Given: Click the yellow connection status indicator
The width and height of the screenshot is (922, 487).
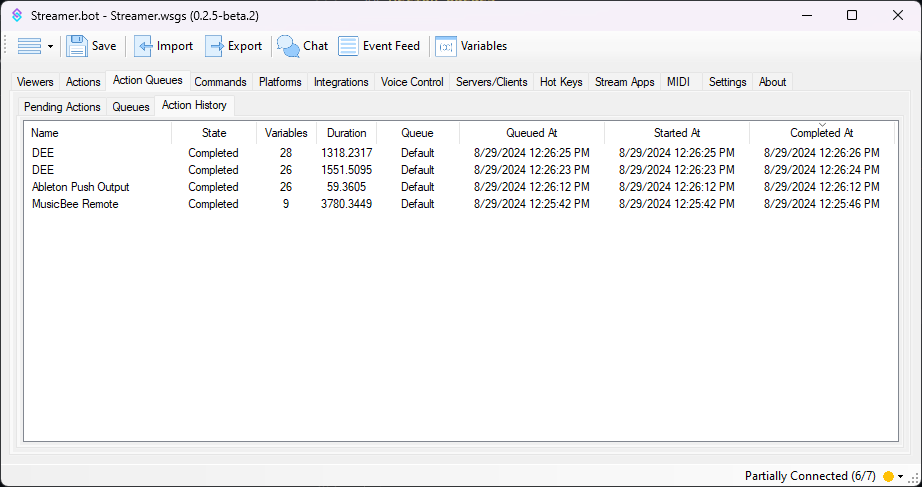Looking at the screenshot, I should [x=888, y=476].
